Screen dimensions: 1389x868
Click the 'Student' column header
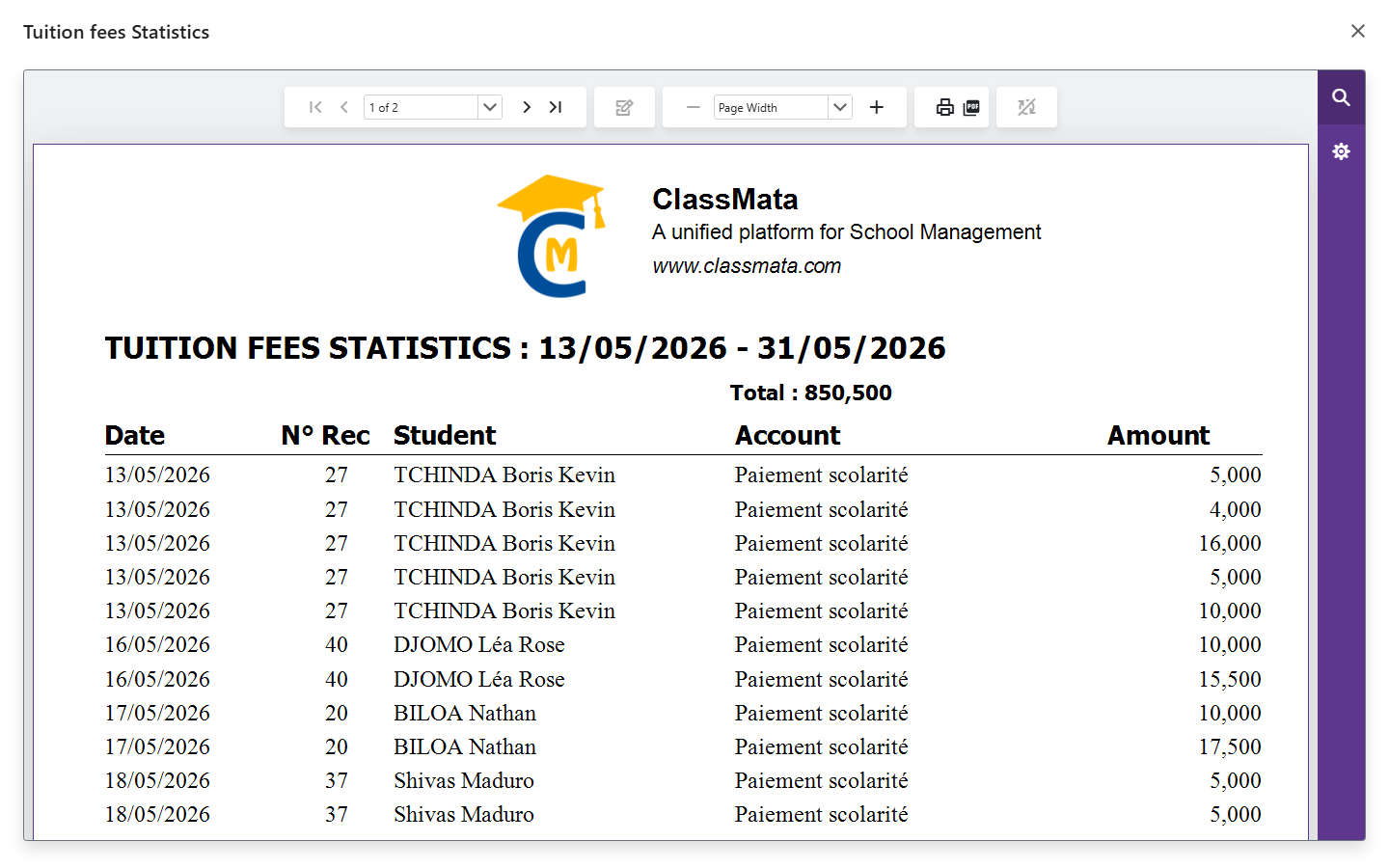tap(445, 436)
